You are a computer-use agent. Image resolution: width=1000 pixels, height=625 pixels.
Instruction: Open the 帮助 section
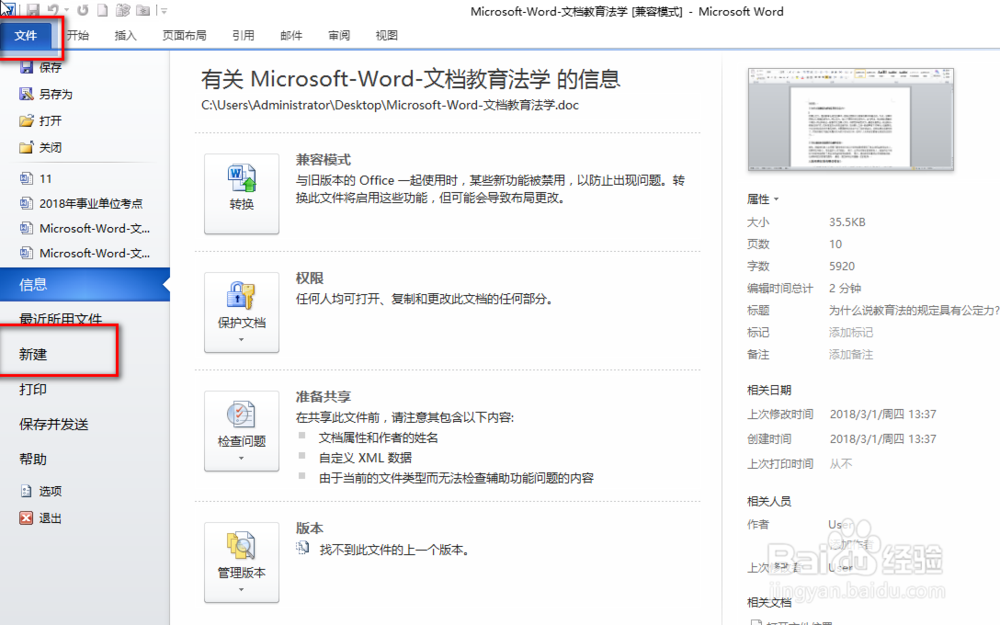[x=33, y=459]
